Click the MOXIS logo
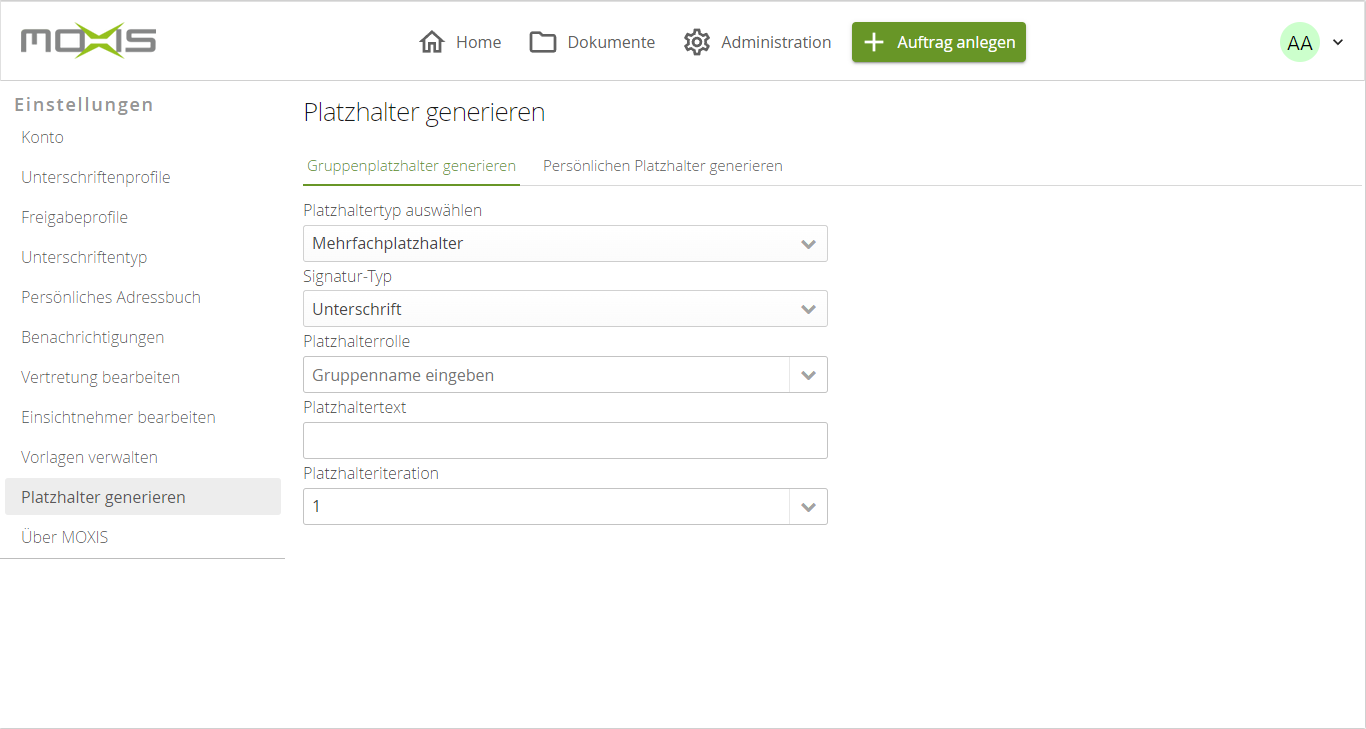The width and height of the screenshot is (1366, 729). click(87, 41)
